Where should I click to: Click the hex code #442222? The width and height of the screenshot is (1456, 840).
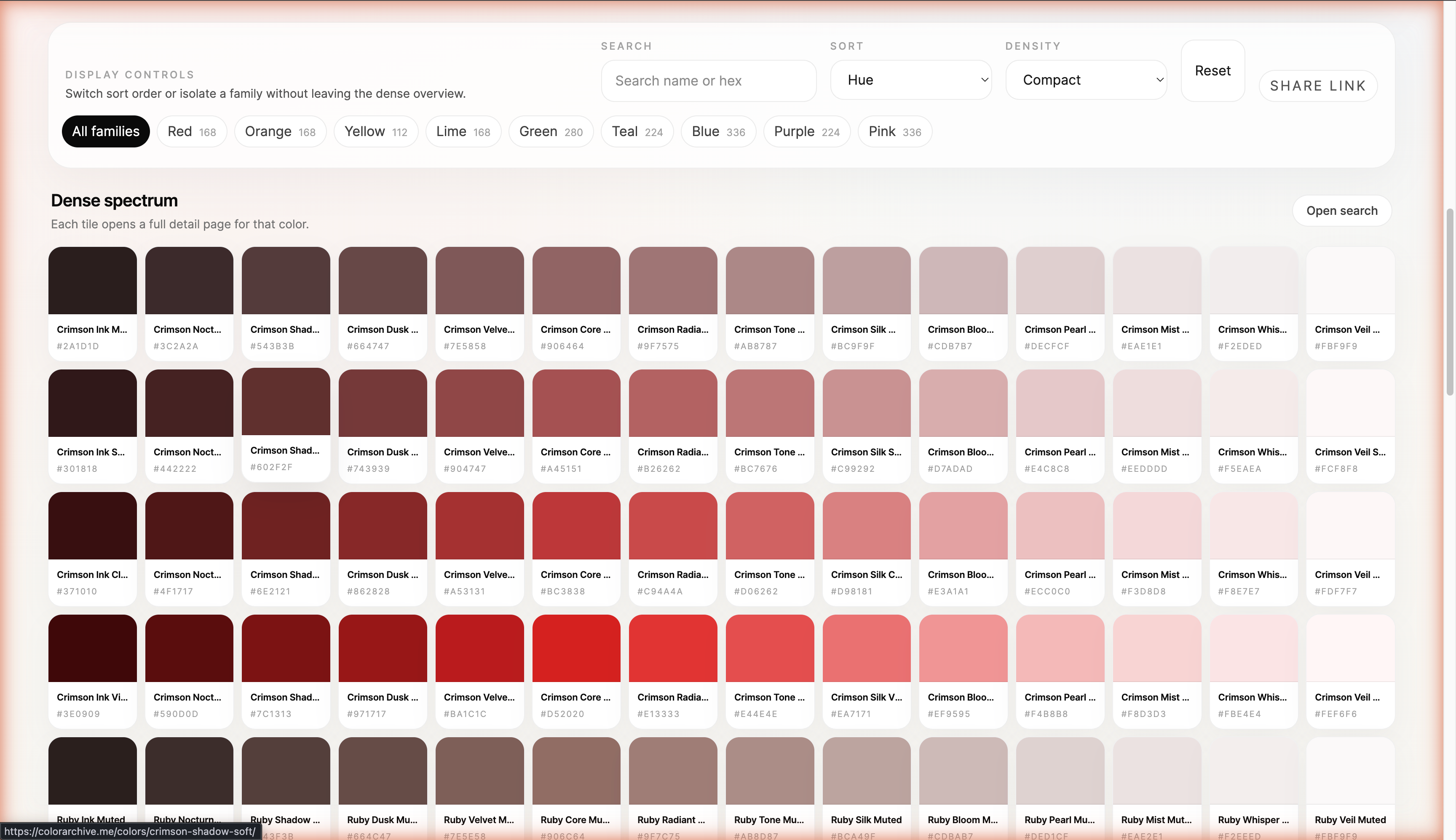pyautogui.click(x=175, y=468)
